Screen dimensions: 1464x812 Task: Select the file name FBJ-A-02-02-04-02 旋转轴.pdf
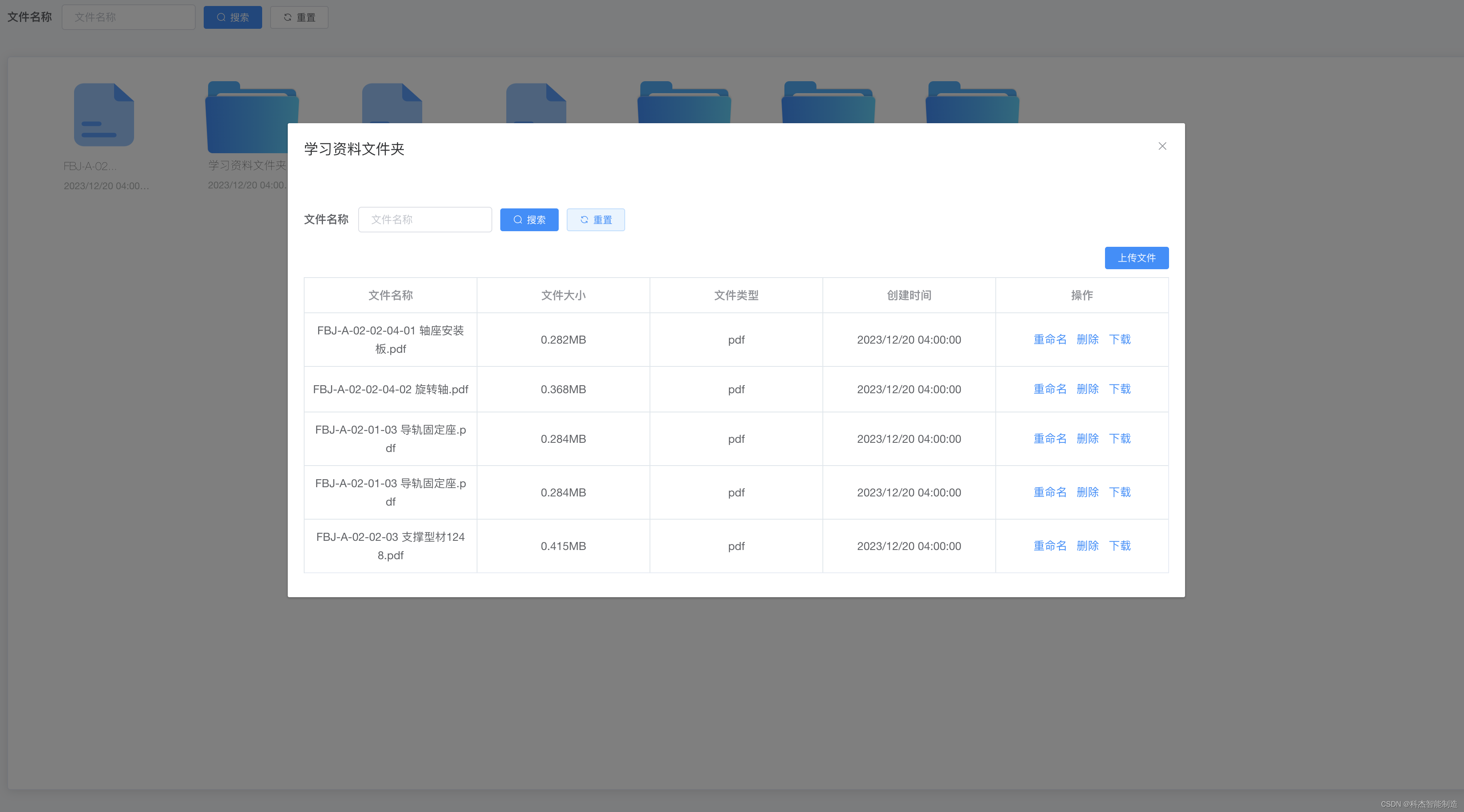tap(391, 389)
